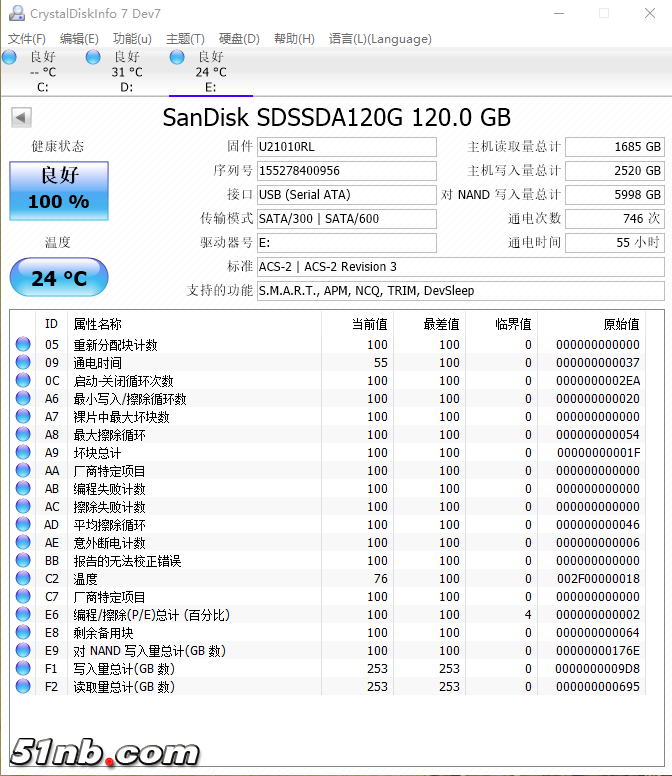672x776 pixels.
Task: Switch to the C: drive tab
Action: pyautogui.click(x=43, y=72)
